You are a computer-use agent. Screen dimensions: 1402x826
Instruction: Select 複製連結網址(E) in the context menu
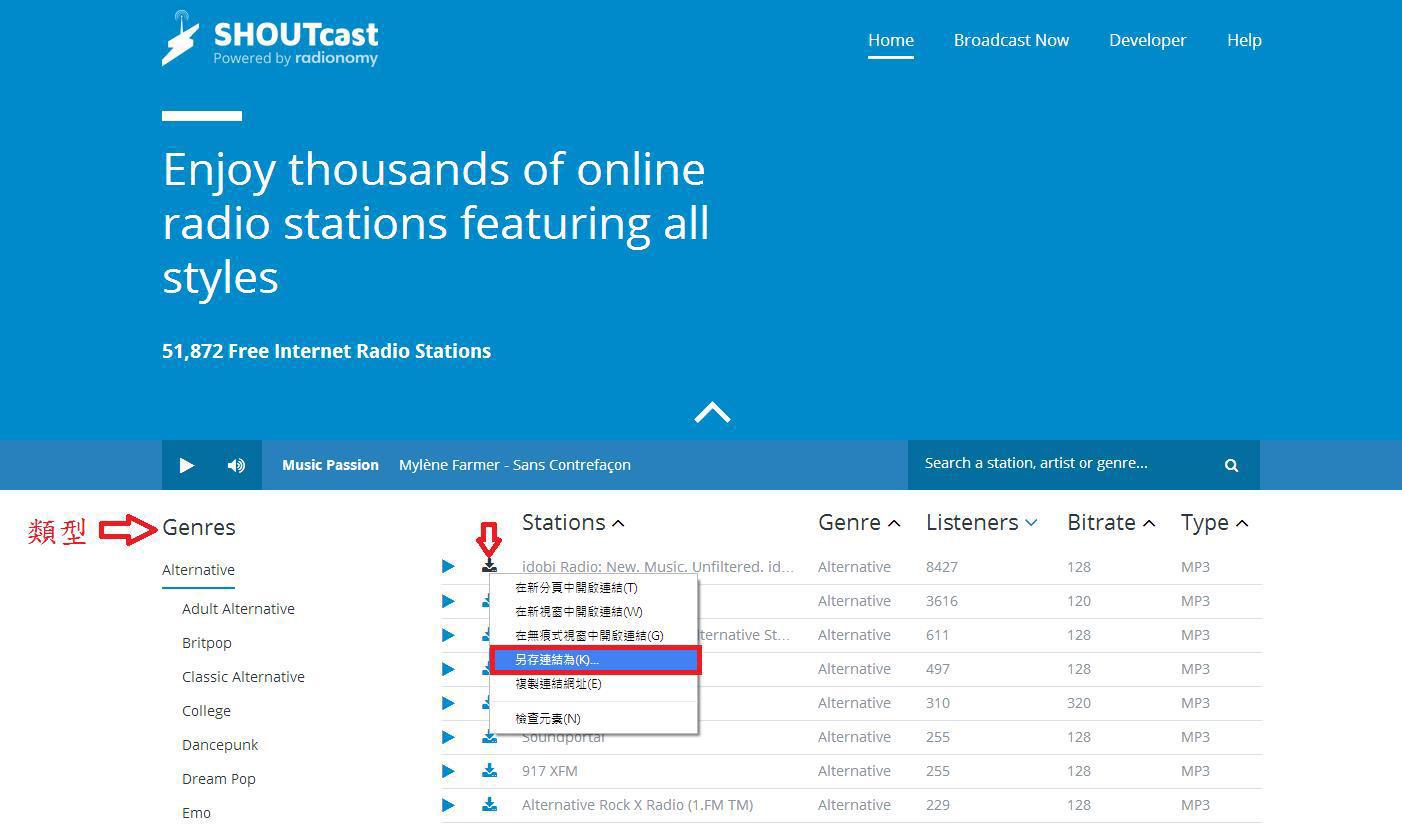click(x=594, y=684)
